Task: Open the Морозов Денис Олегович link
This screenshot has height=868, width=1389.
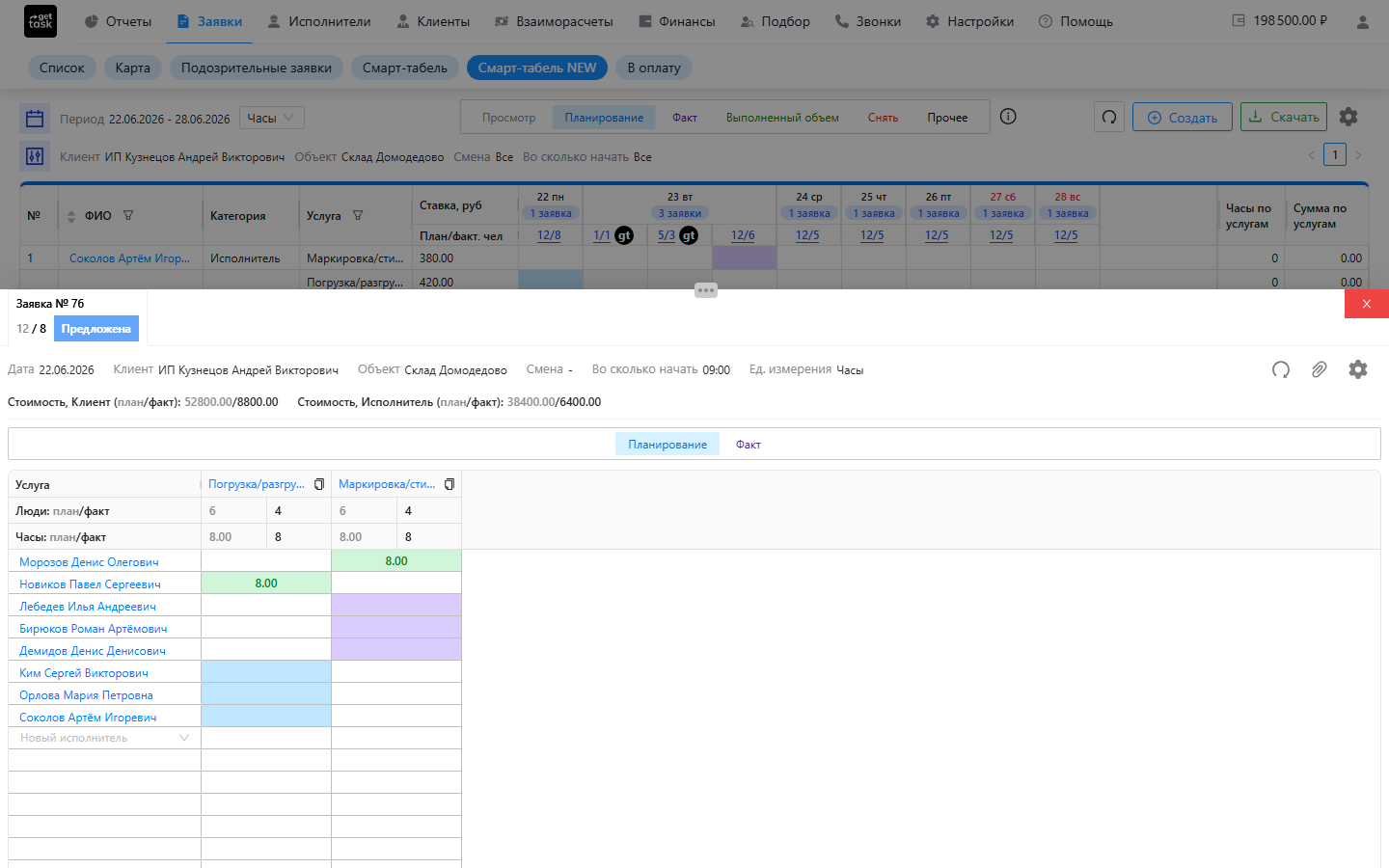Action: [89, 562]
